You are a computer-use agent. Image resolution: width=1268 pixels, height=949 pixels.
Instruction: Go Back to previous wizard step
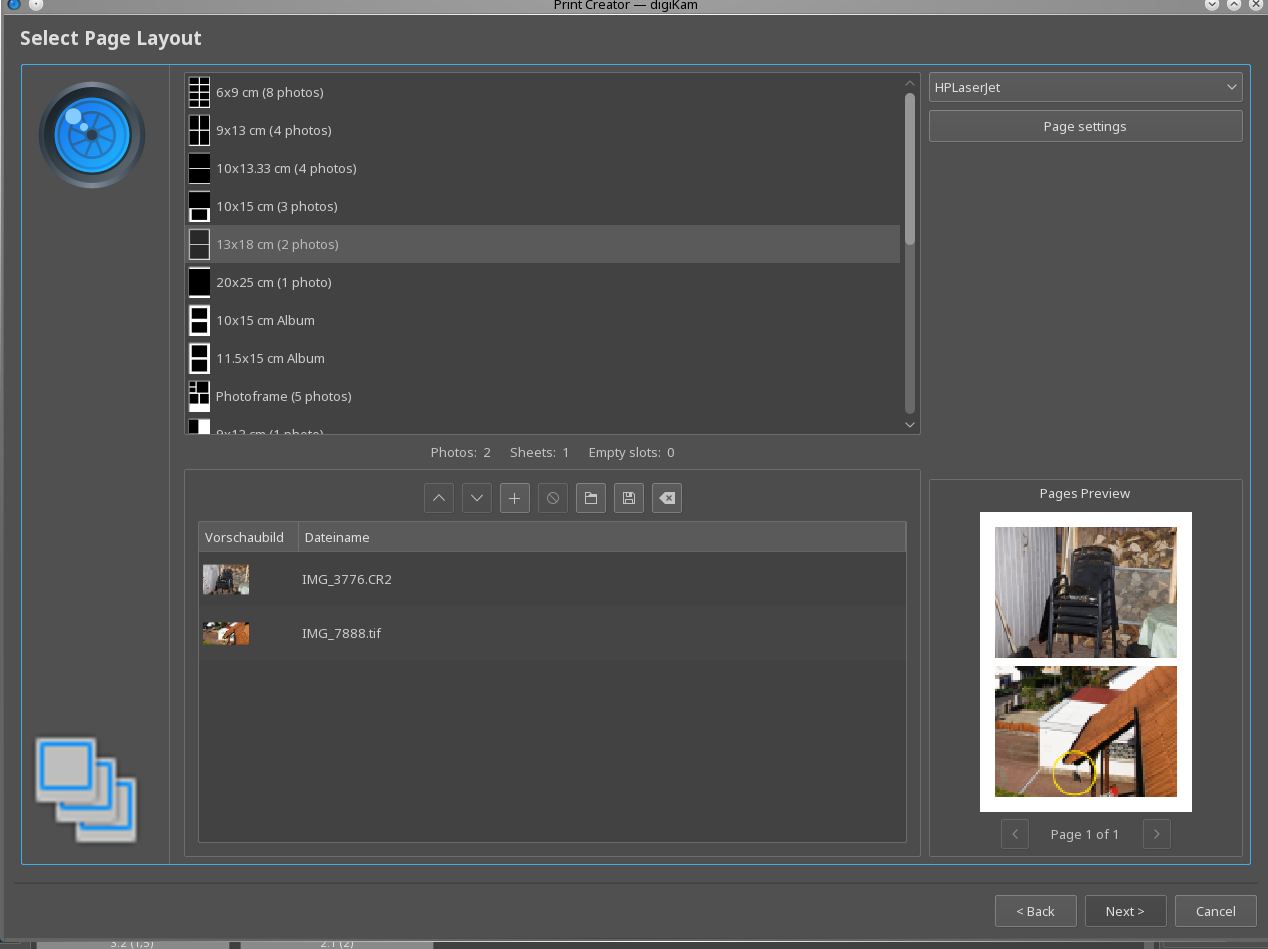click(x=1035, y=911)
